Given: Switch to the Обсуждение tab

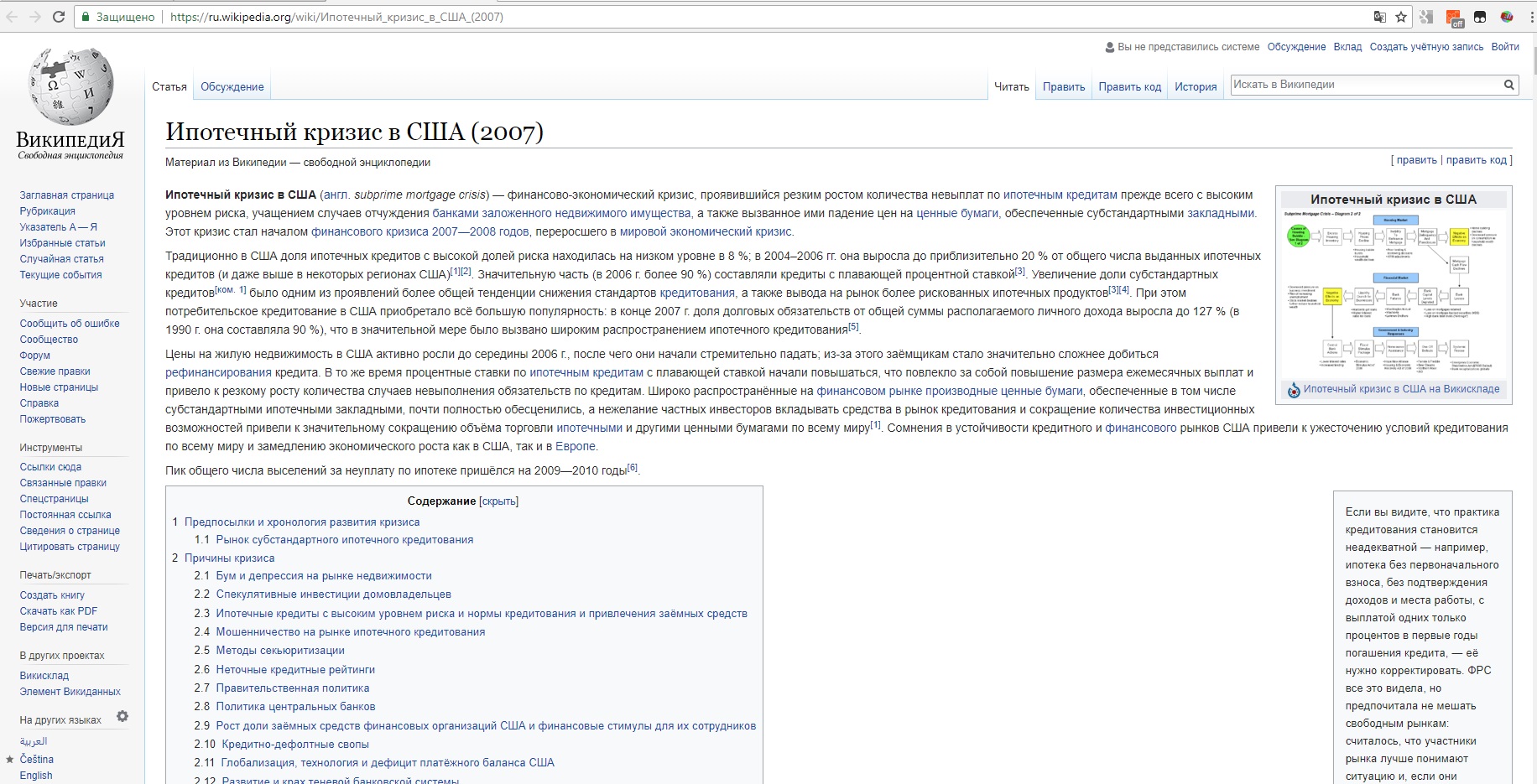Looking at the screenshot, I should click(x=232, y=87).
